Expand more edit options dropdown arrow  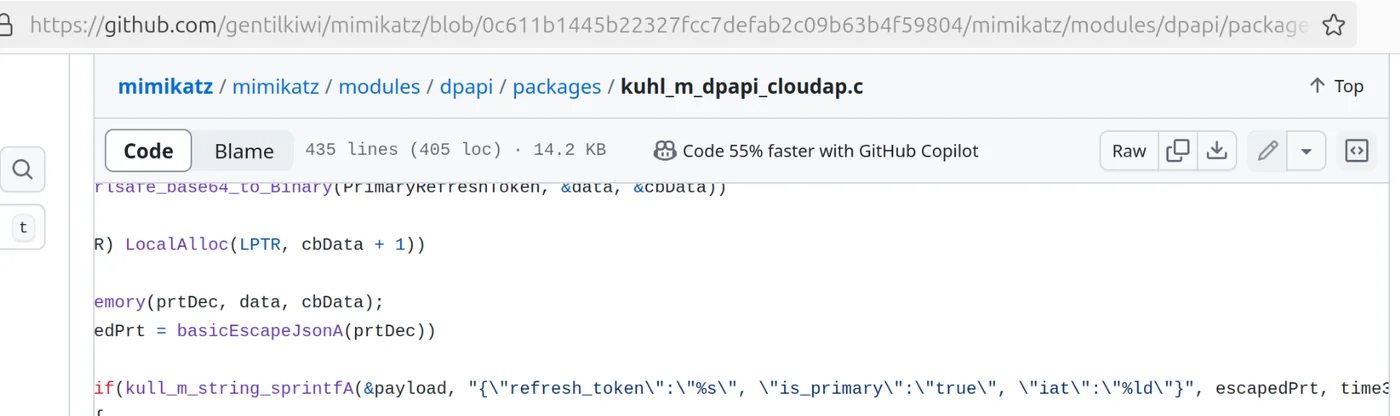tap(1305, 151)
